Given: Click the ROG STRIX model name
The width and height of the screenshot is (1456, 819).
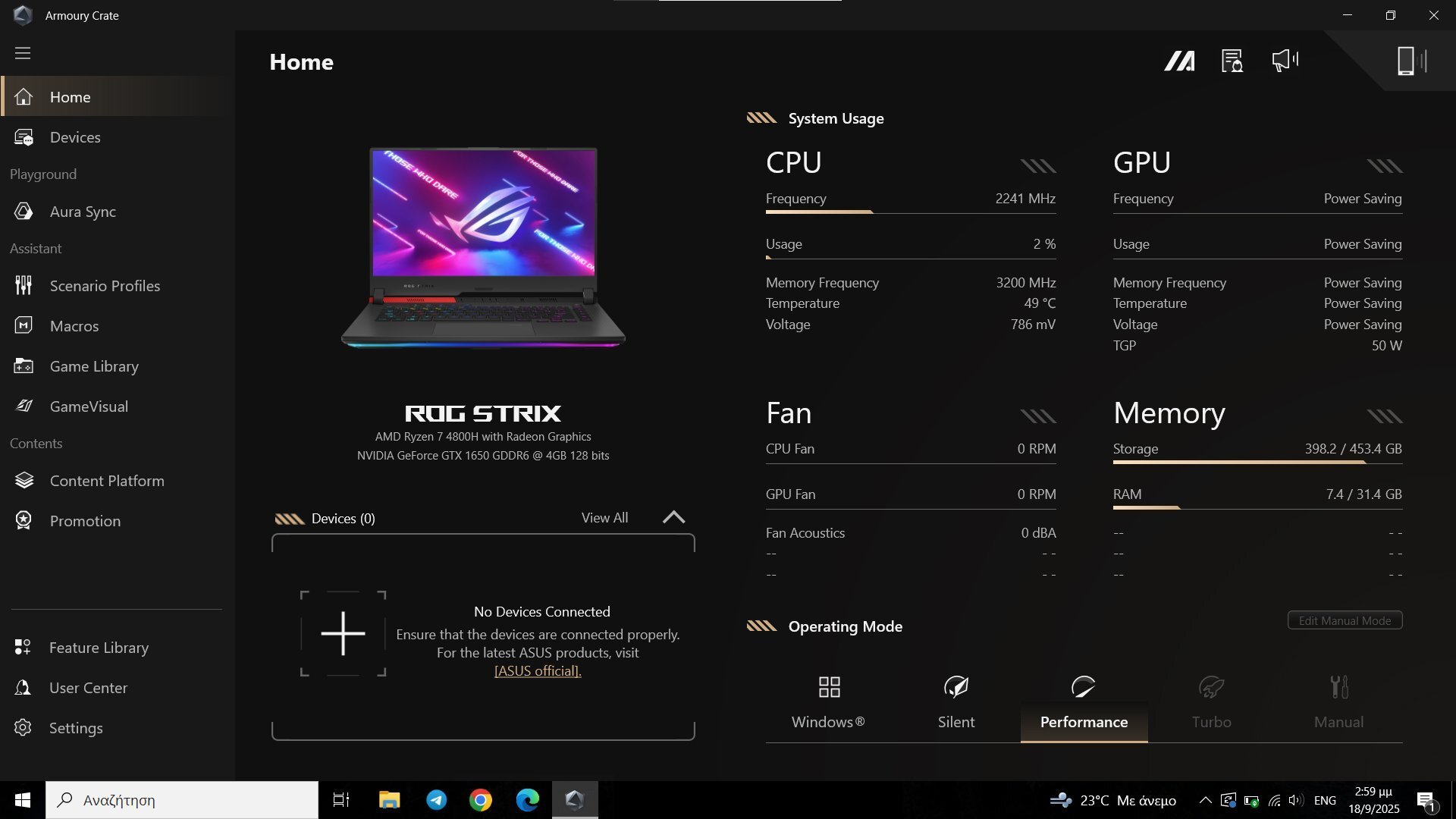Looking at the screenshot, I should pos(483,413).
